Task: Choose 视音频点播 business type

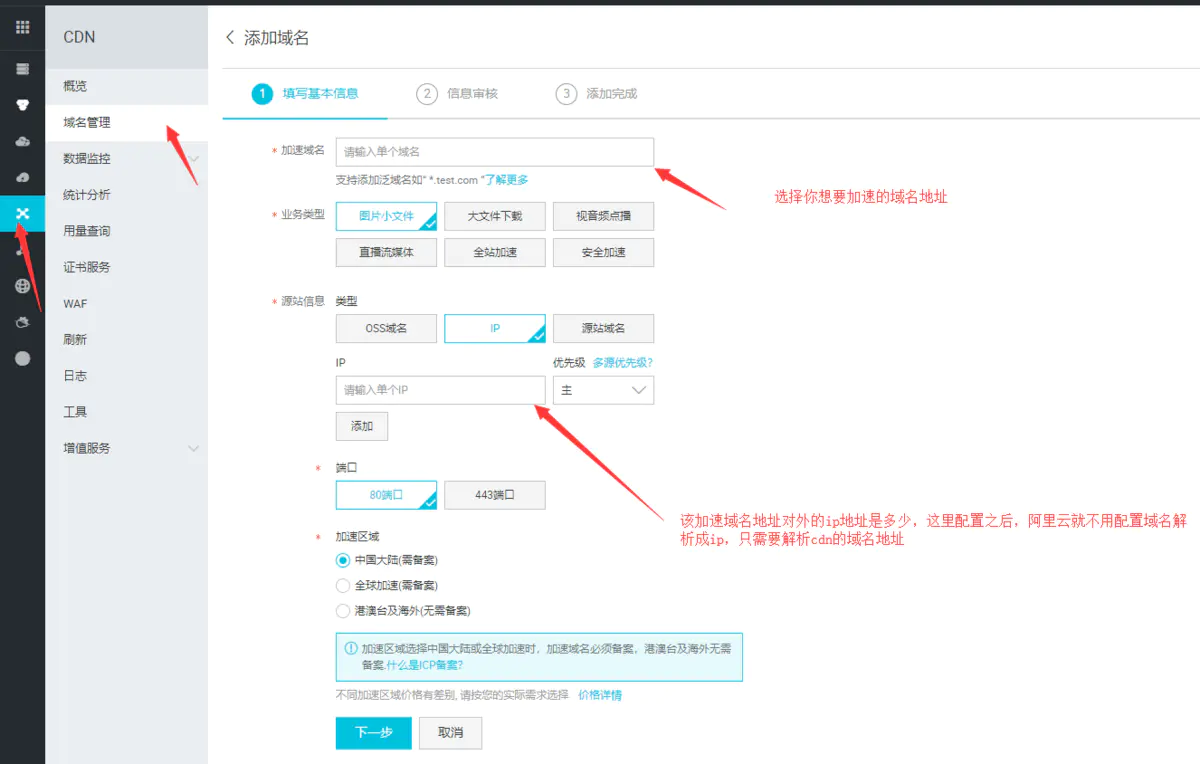Action: 603,216
